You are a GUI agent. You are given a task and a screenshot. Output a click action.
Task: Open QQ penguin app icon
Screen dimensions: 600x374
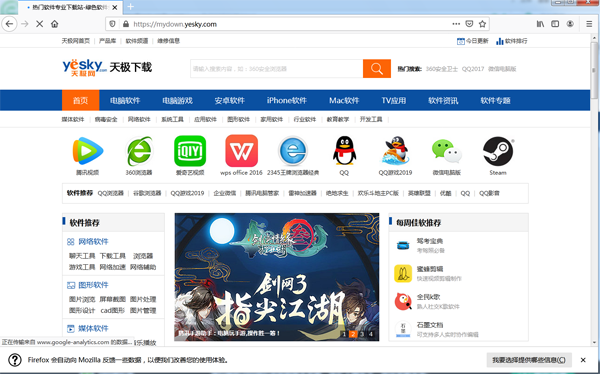pos(344,150)
